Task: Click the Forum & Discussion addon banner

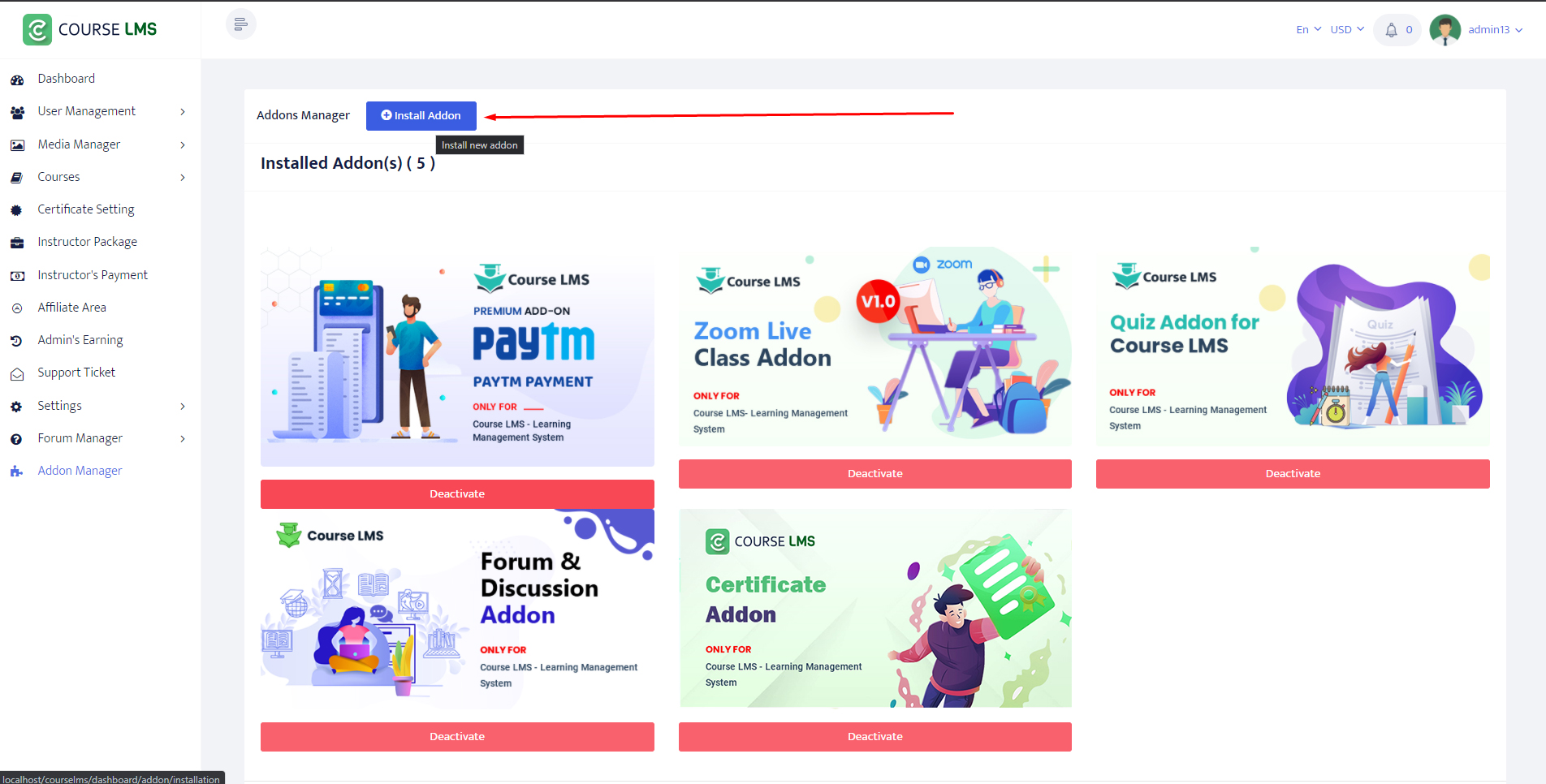Action: pyautogui.click(x=457, y=610)
